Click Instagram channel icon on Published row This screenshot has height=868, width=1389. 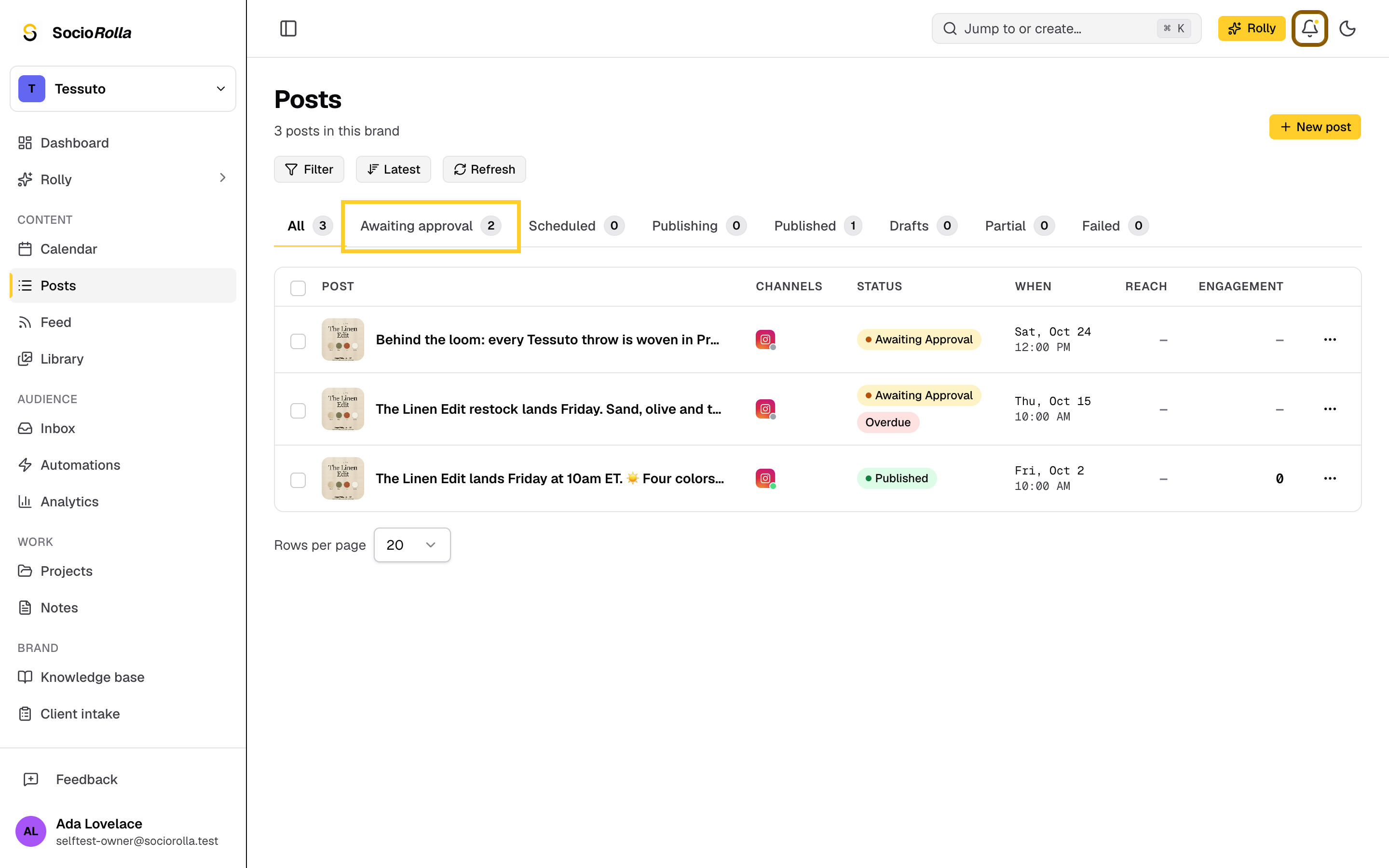pyautogui.click(x=765, y=478)
